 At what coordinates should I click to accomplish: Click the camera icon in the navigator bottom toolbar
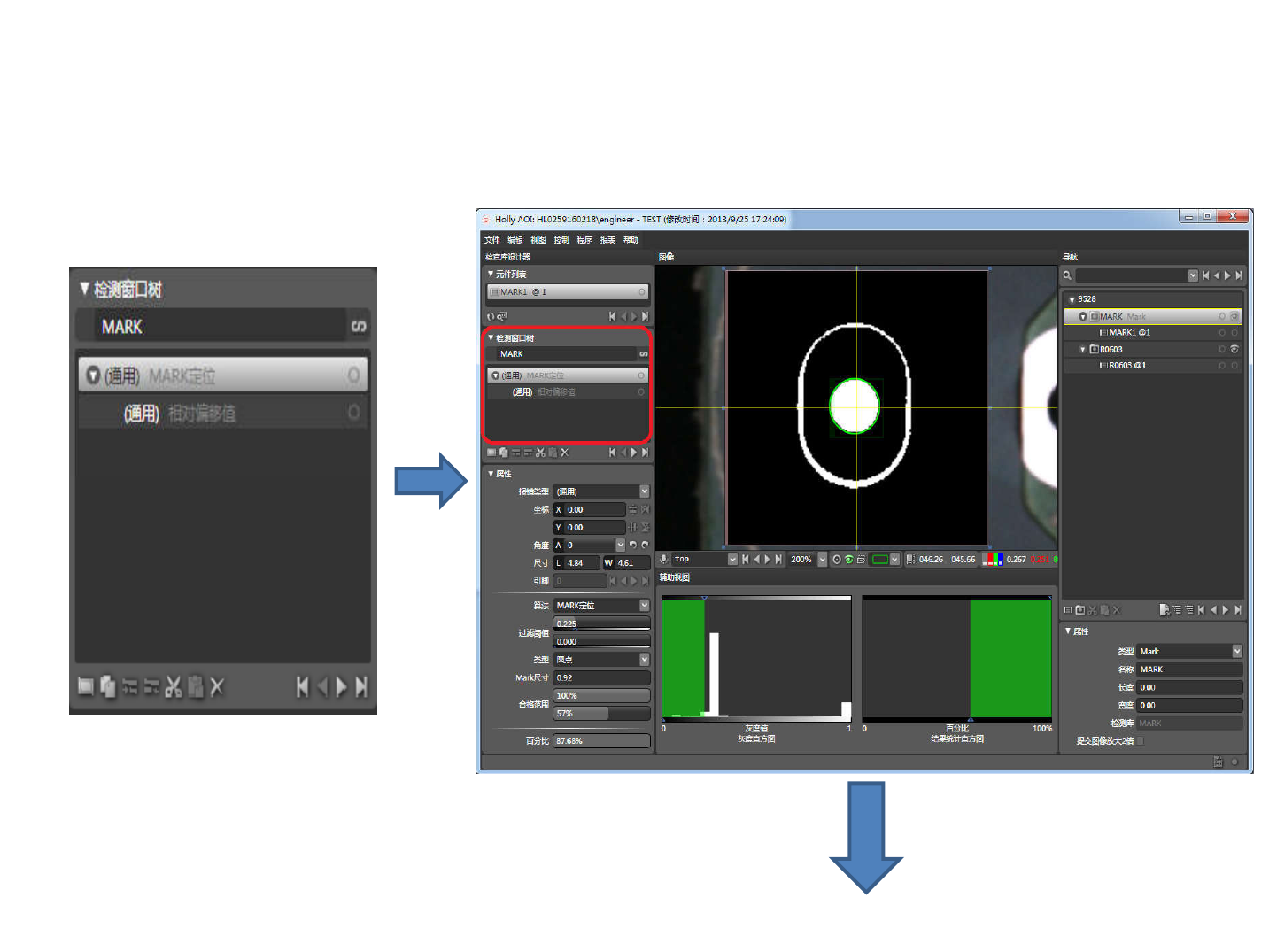pos(1080,609)
